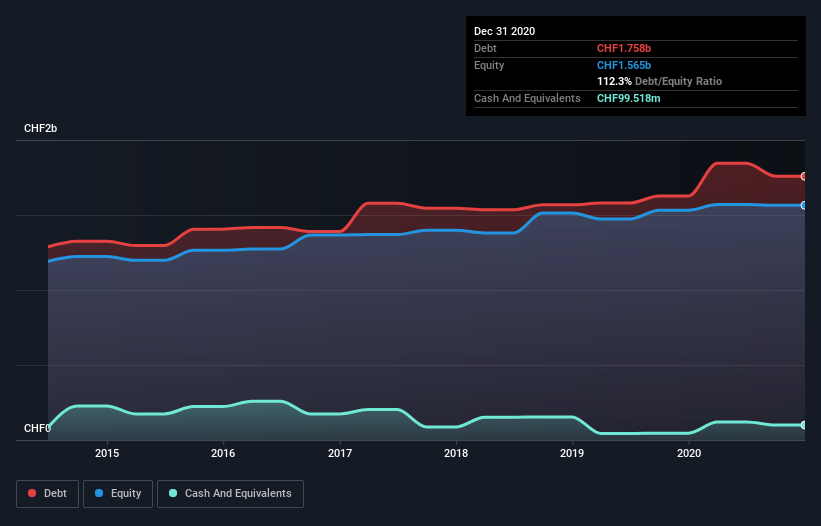Select the blue Equity endpoint marker on chart
This screenshot has height=526, width=821.
(804, 205)
